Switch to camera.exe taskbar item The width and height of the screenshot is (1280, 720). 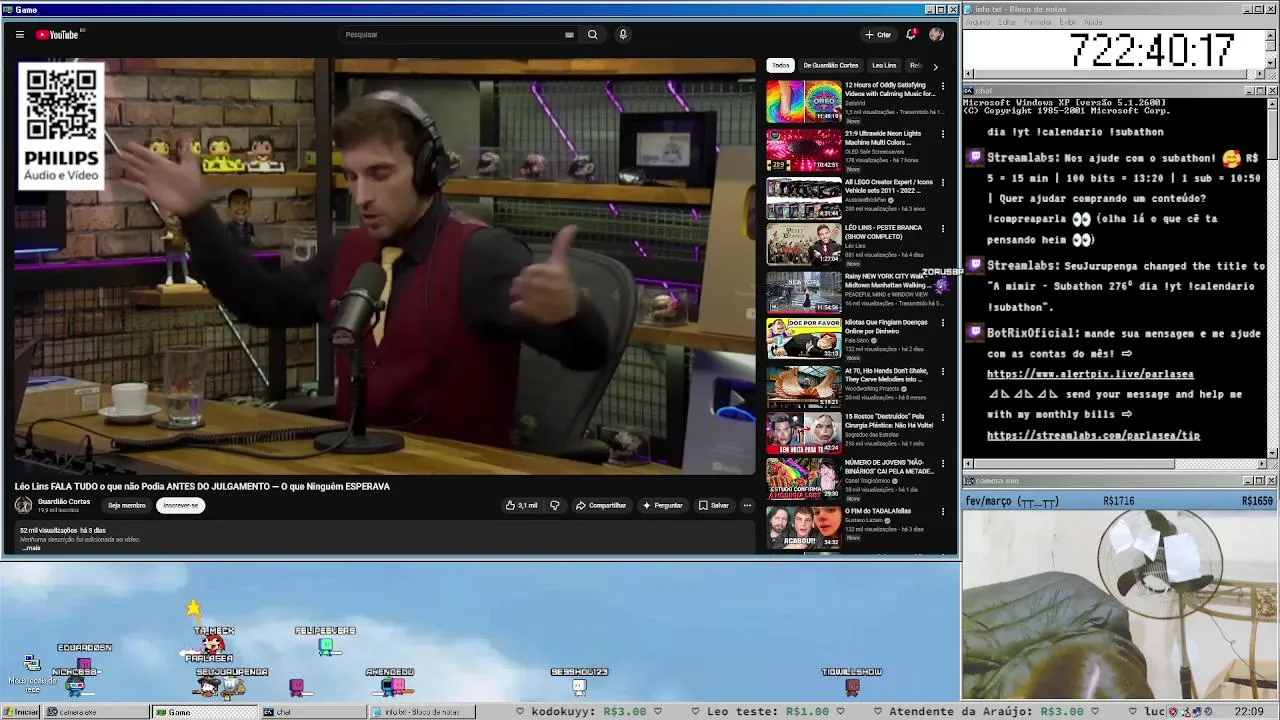click(97, 712)
